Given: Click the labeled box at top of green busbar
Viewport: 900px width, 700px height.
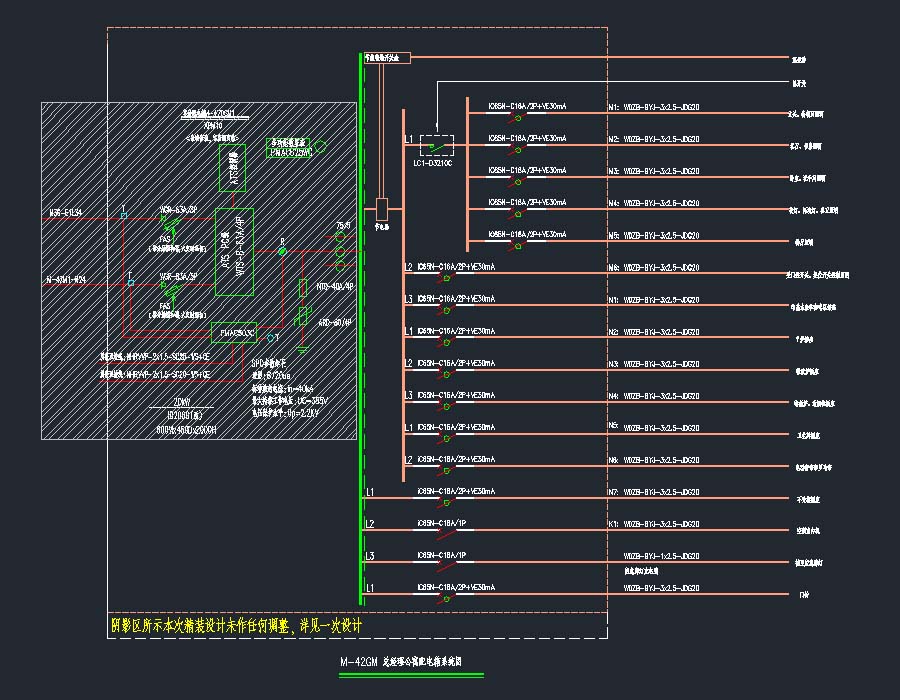Looking at the screenshot, I should (387, 57).
